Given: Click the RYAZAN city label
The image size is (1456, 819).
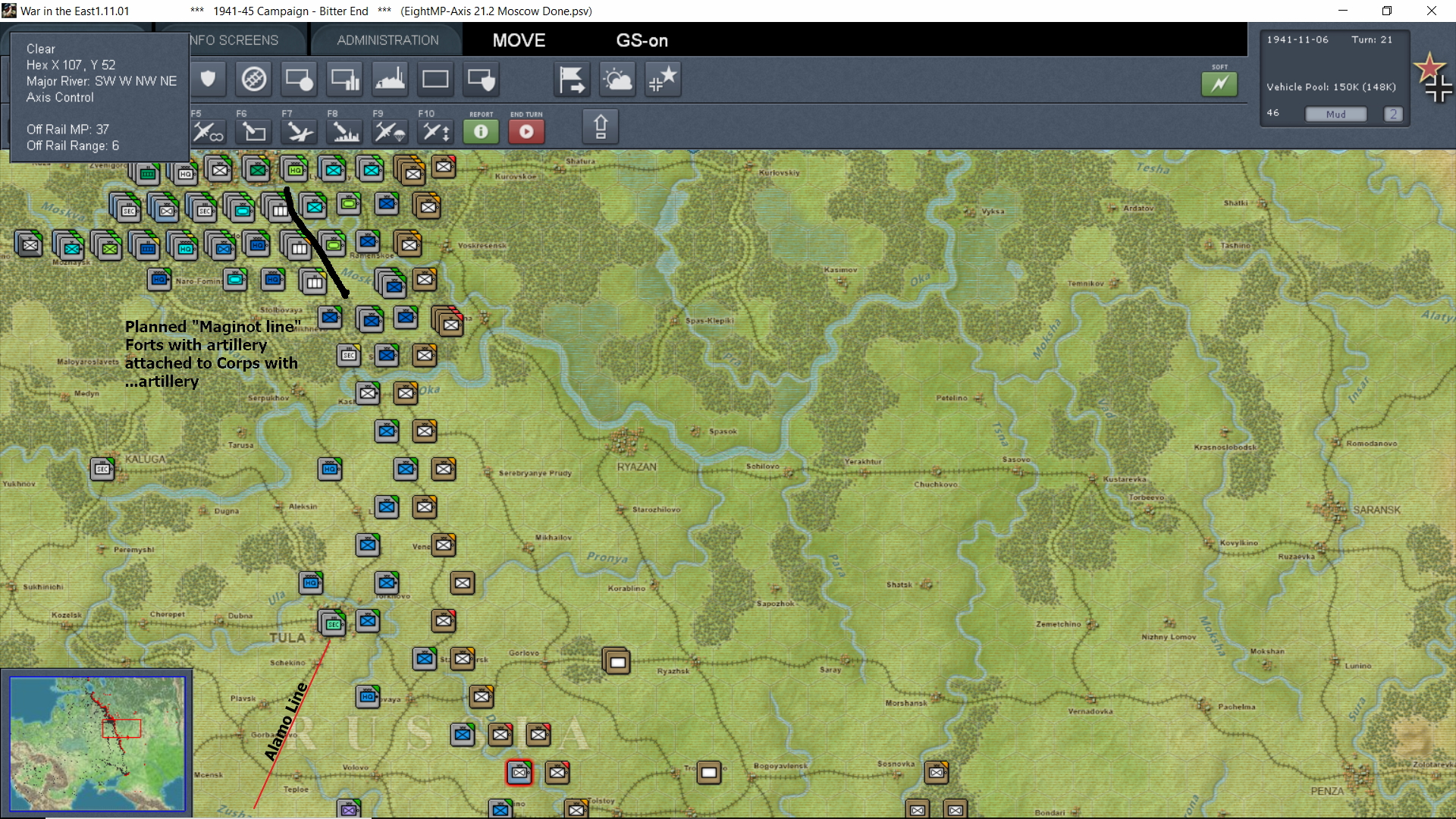Looking at the screenshot, I should tap(636, 466).
